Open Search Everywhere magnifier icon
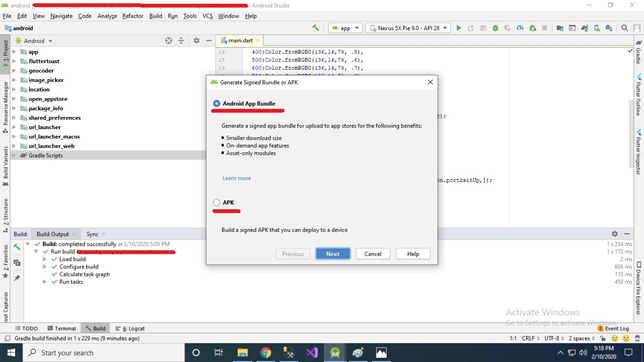Screen dimensions: 644x362 coord(624,28)
